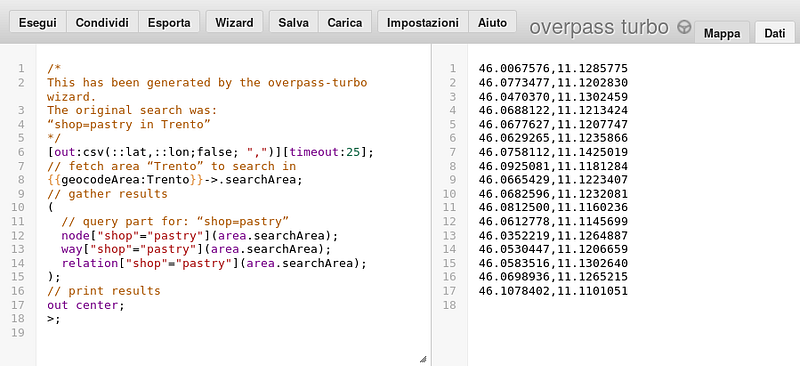Click result 46.0688122,11.1213424

(x=553, y=110)
